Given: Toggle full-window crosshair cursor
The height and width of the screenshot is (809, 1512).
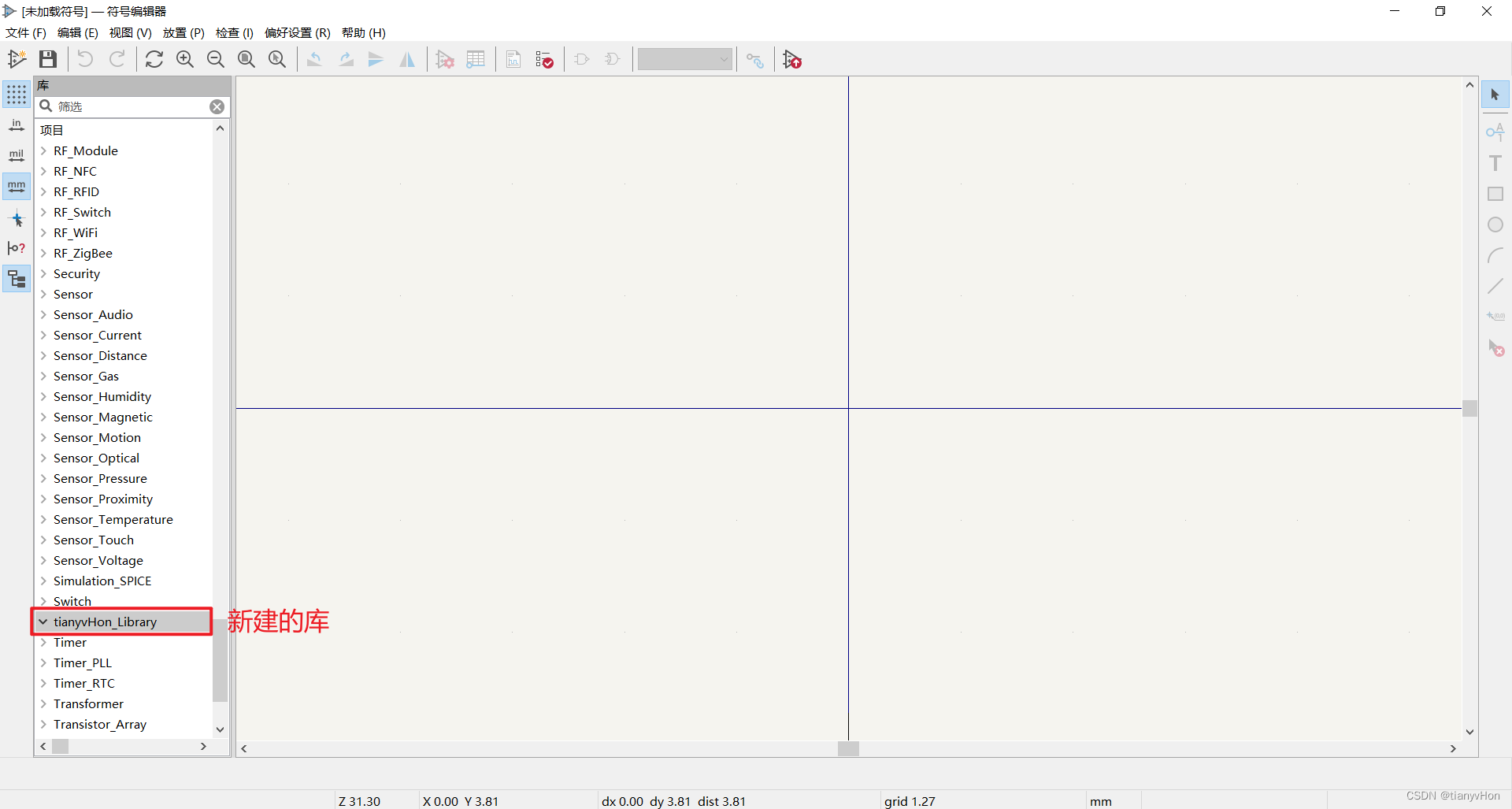Looking at the screenshot, I should 17,219.
